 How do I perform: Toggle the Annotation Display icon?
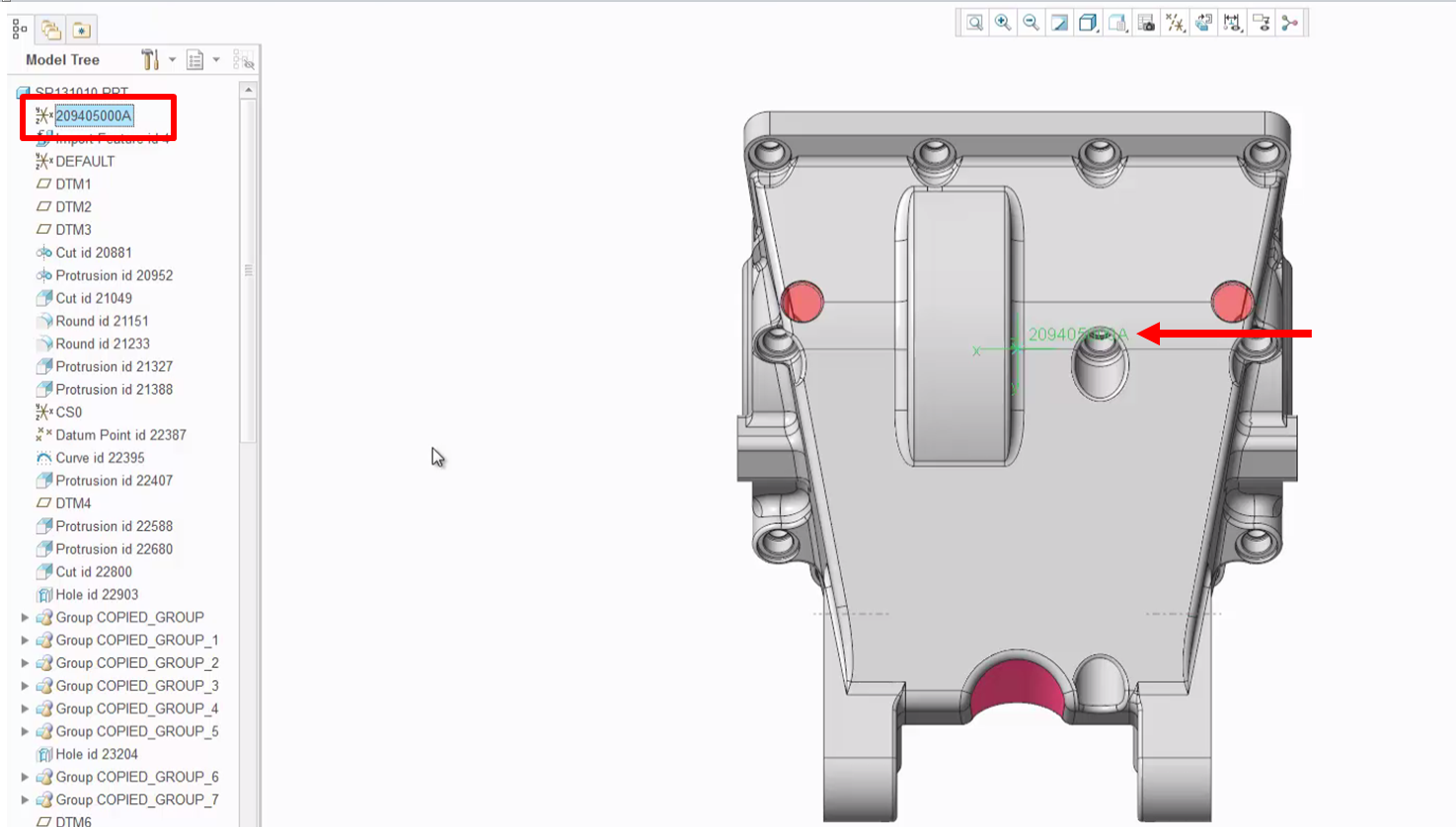tap(1232, 23)
